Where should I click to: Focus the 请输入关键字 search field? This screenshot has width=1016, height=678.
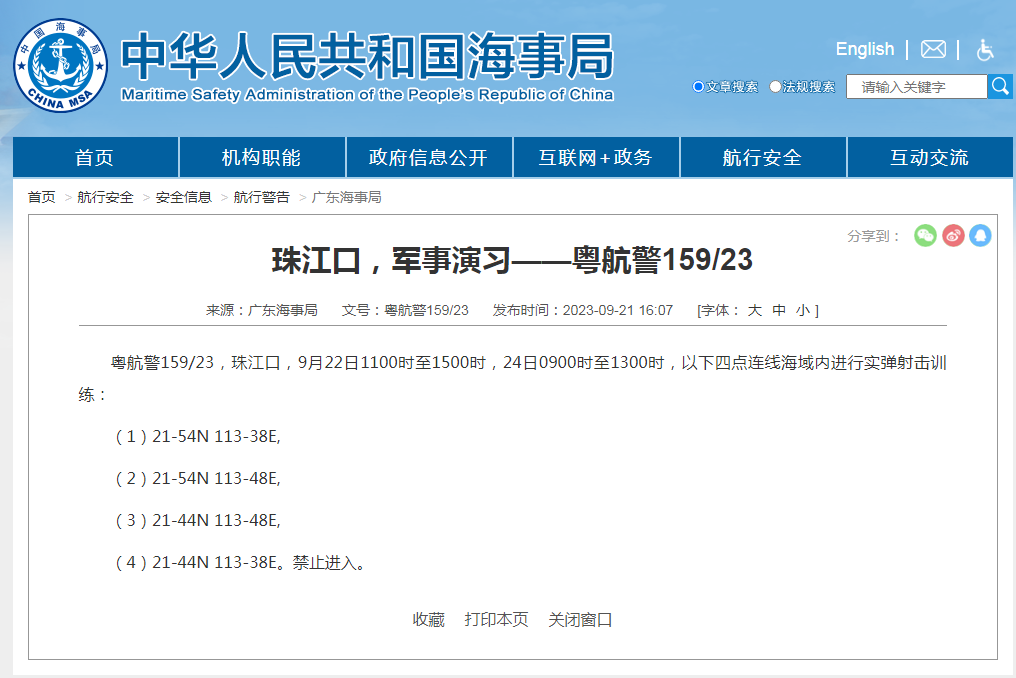tap(916, 87)
